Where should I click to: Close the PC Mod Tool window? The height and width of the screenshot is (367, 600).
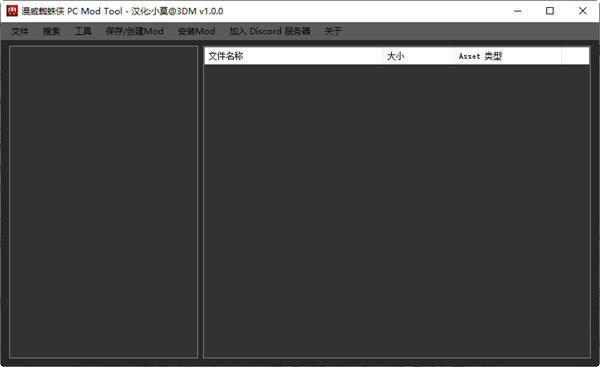click(x=582, y=11)
